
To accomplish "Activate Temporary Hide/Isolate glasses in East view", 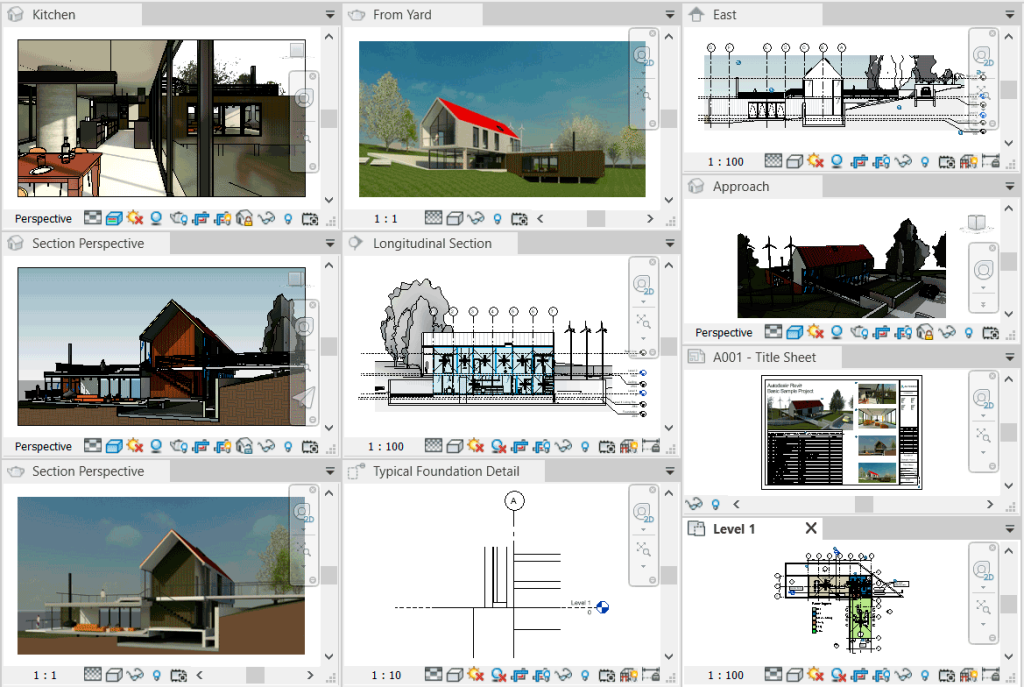I will (x=905, y=160).
